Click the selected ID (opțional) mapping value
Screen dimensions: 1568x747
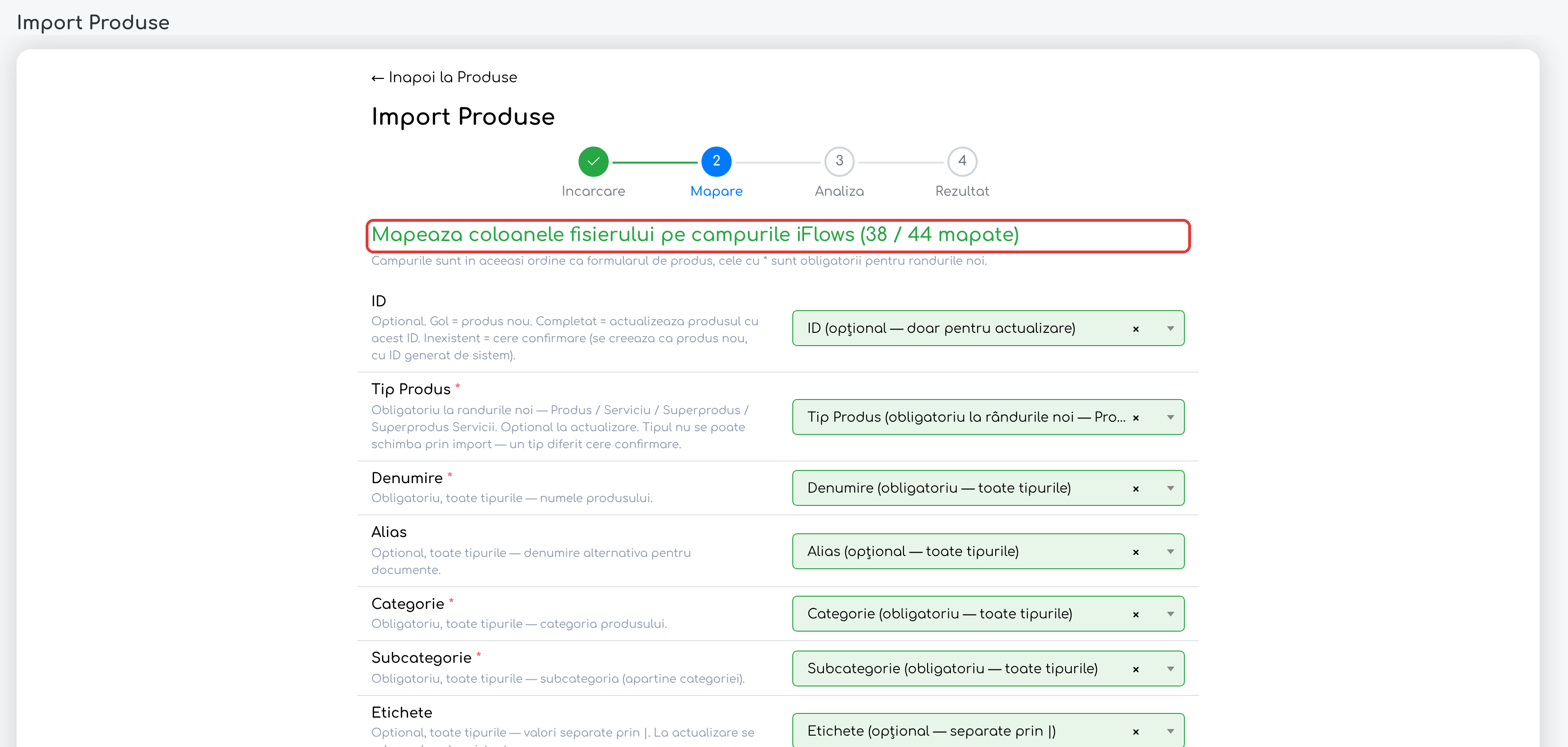[941, 329]
